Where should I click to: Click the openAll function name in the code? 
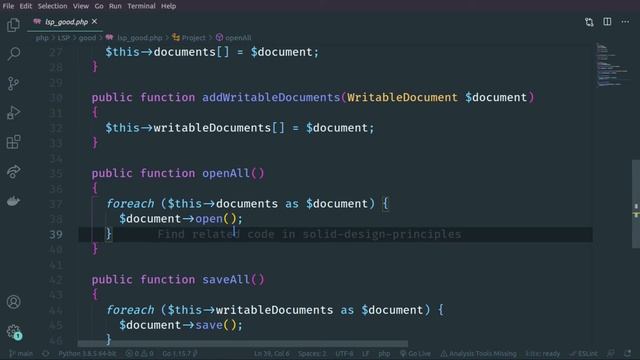[x=226, y=173]
